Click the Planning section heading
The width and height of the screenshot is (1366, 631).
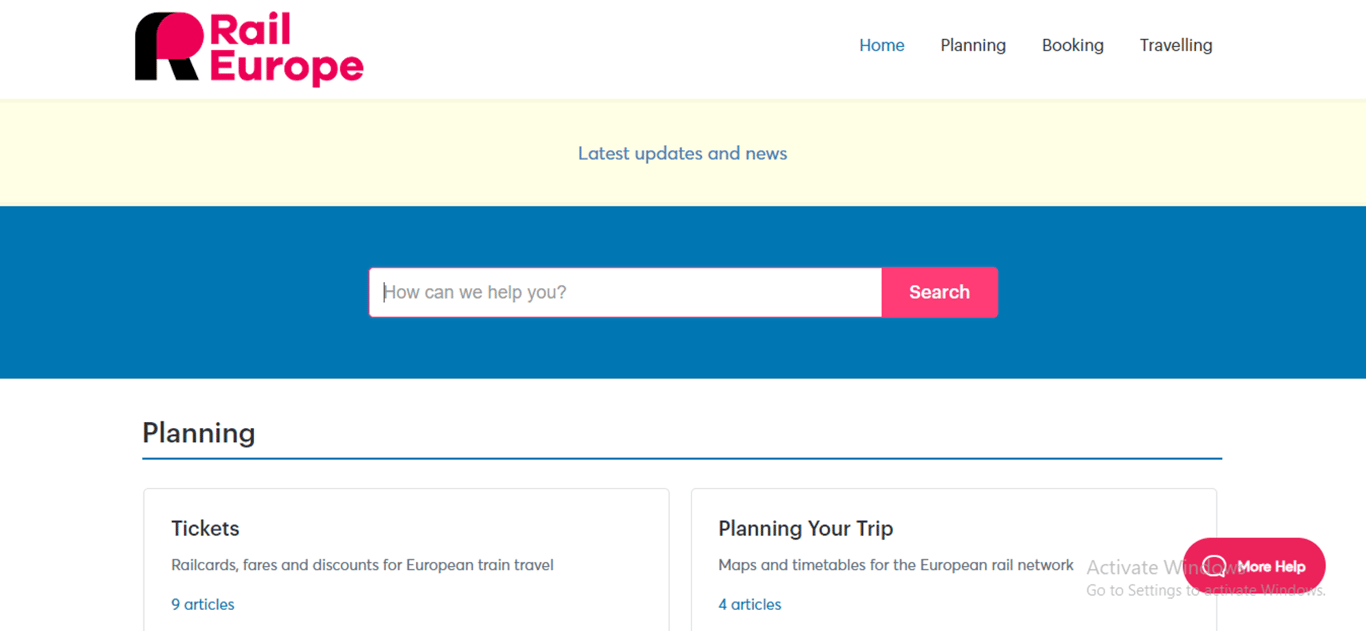coord(198,432)
